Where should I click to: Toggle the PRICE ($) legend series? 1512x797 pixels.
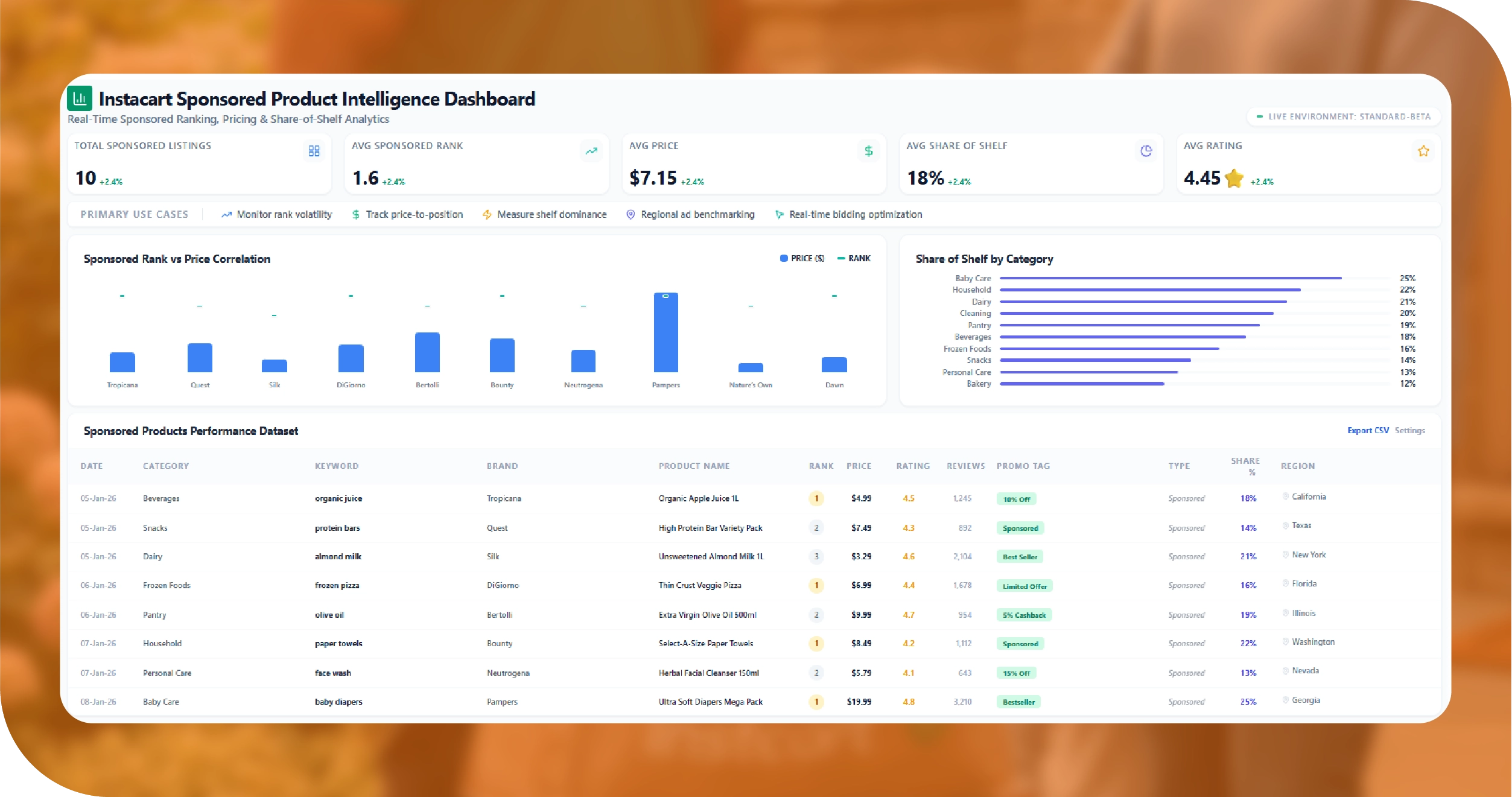pos(802,258)
